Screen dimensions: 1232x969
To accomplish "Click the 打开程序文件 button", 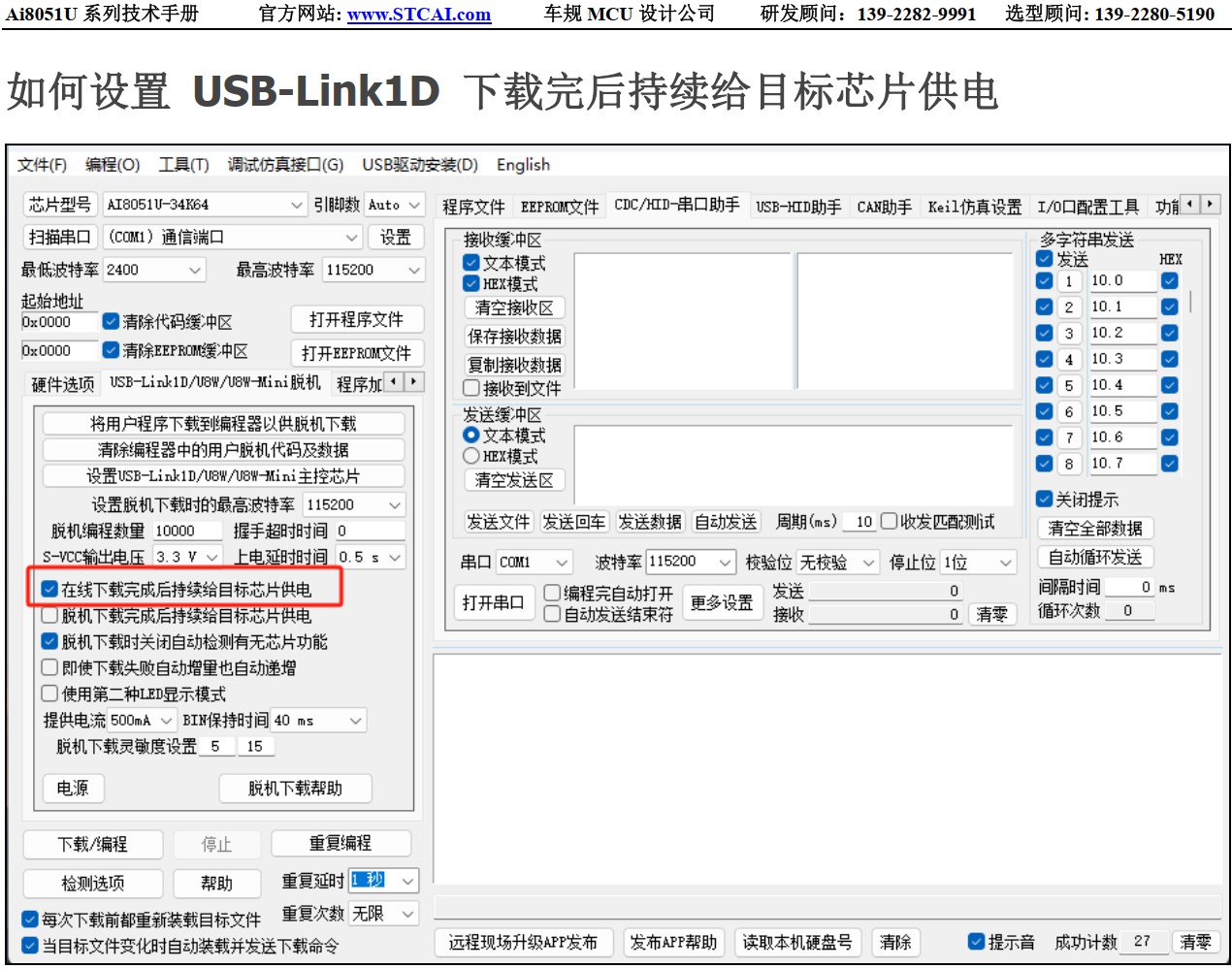I will [356, 320].
